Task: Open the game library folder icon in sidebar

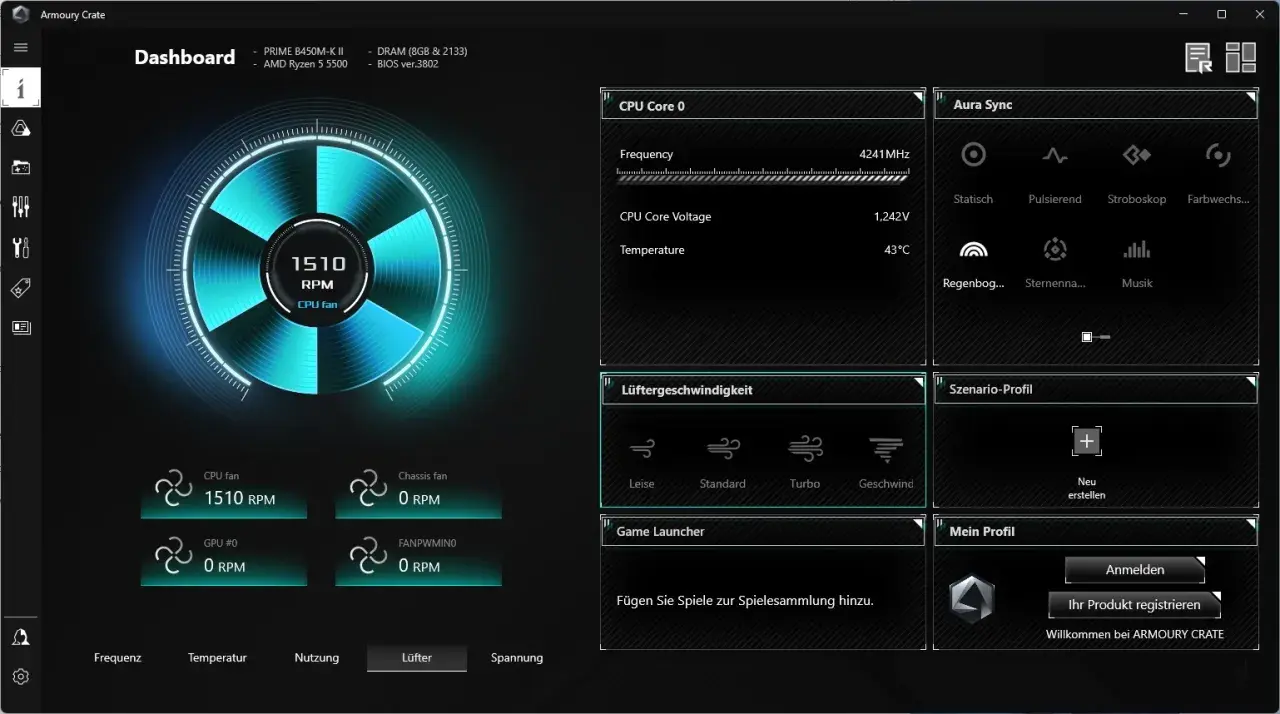Action: [21, 167]
